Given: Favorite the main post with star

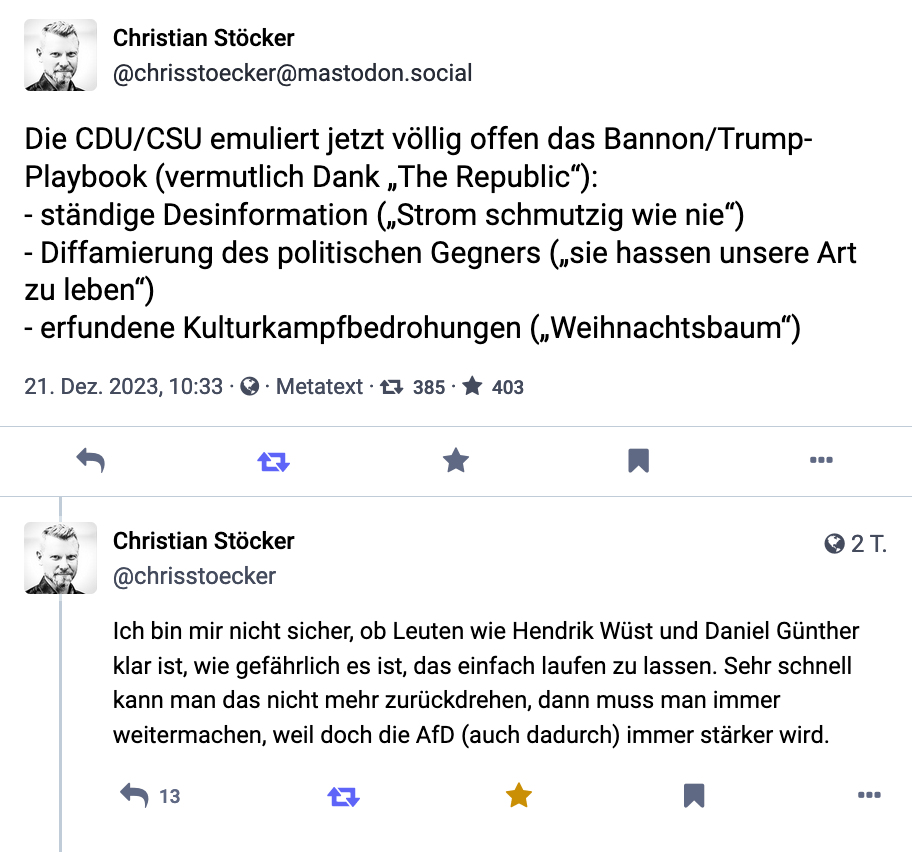Looking at the screenshot, I should pyautogui.click(x=456, y=460).
